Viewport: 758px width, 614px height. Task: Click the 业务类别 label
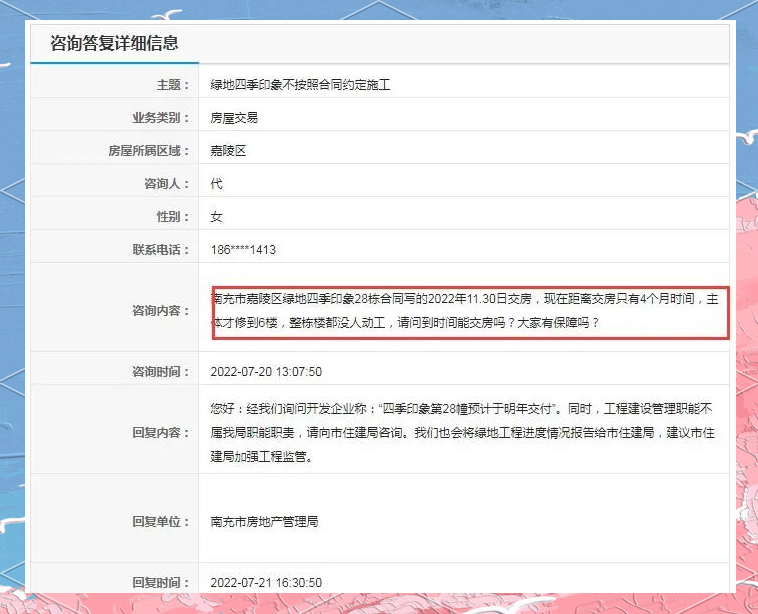(160, 118)
